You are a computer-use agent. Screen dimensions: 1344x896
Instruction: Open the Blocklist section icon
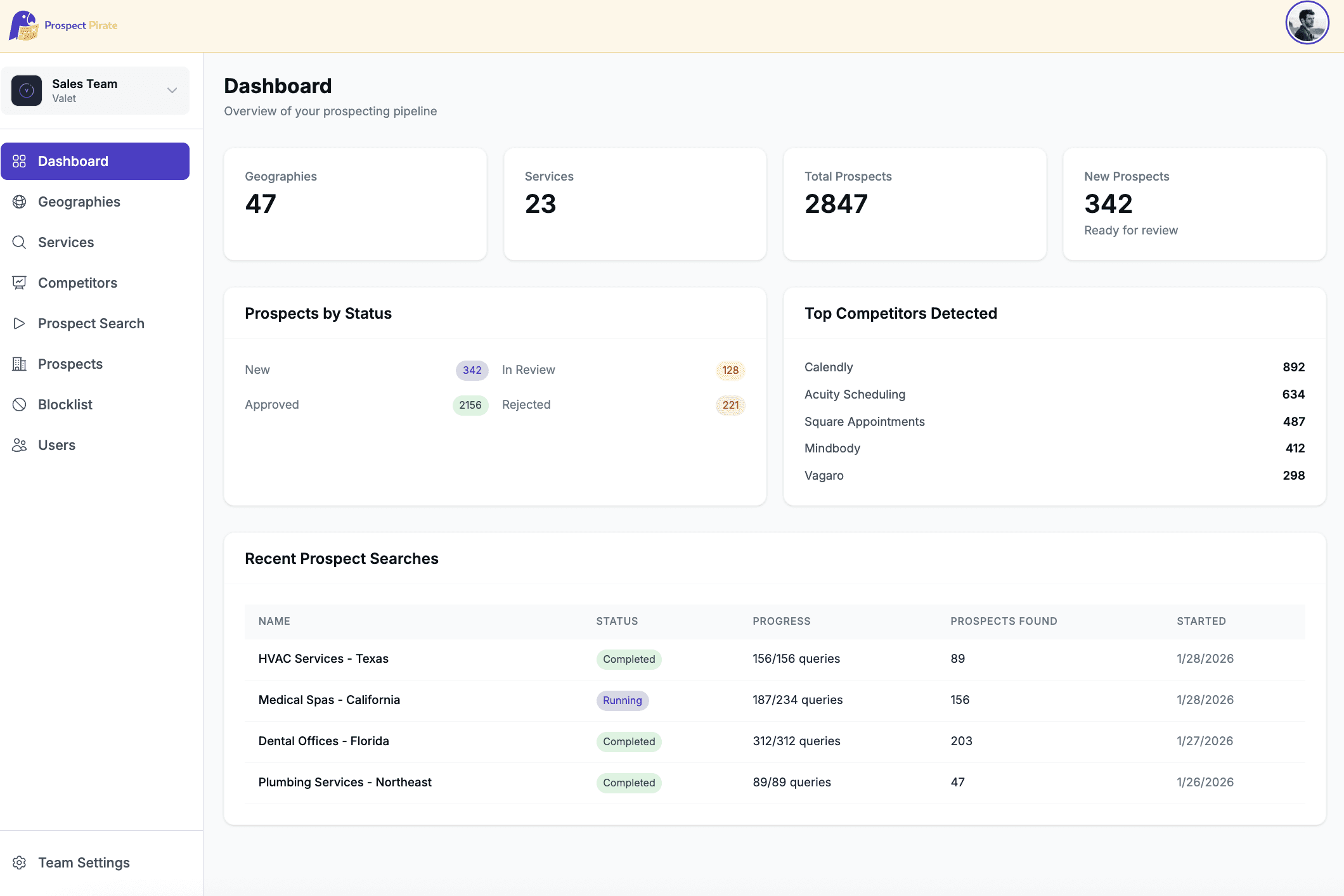19,404
